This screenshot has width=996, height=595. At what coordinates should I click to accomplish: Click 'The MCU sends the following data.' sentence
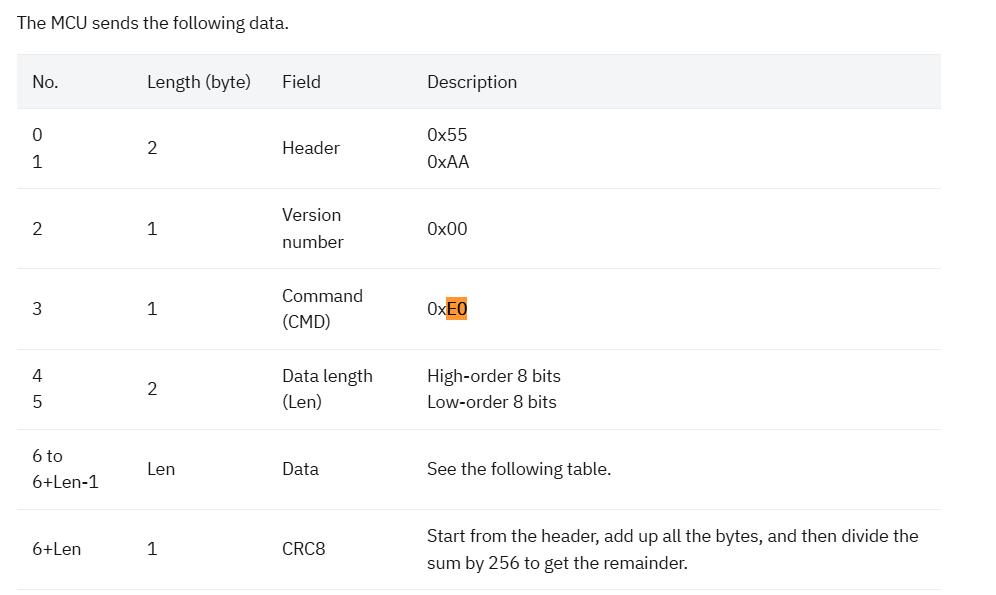coord(152,23)
